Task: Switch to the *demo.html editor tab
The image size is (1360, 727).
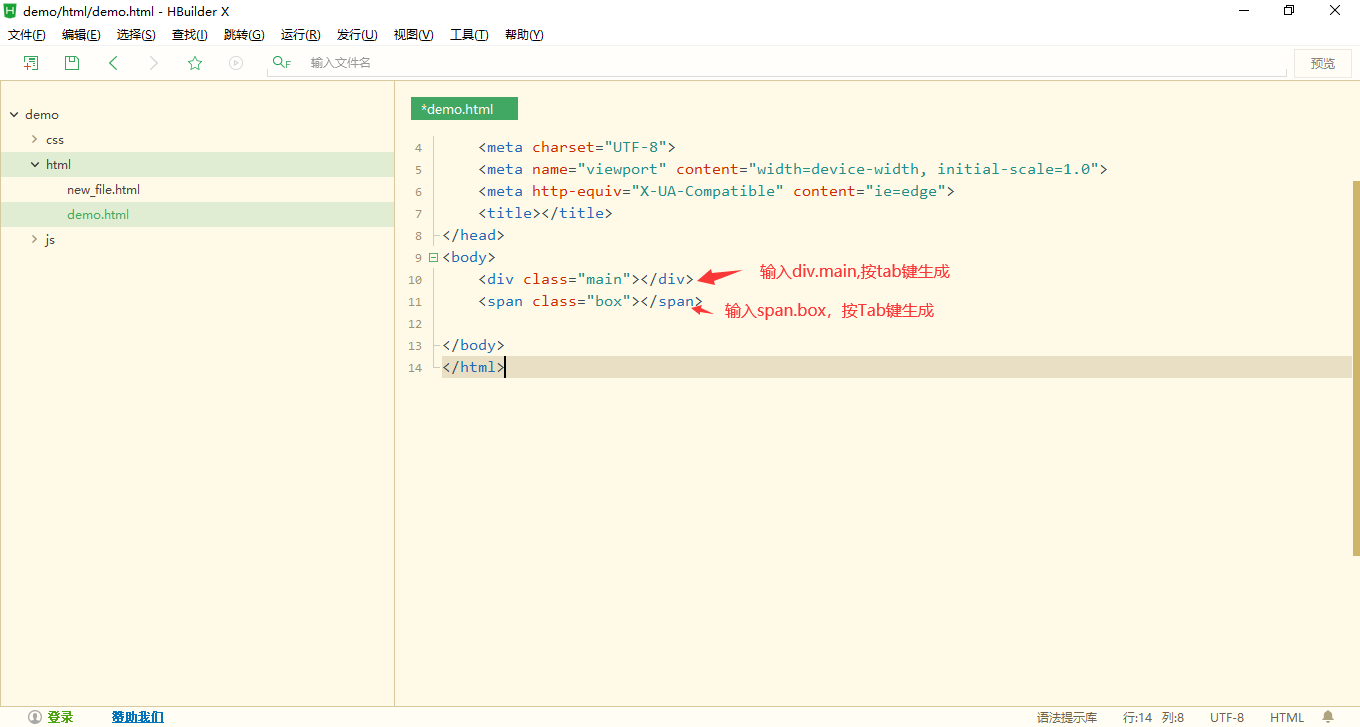Action: [464, 109]
